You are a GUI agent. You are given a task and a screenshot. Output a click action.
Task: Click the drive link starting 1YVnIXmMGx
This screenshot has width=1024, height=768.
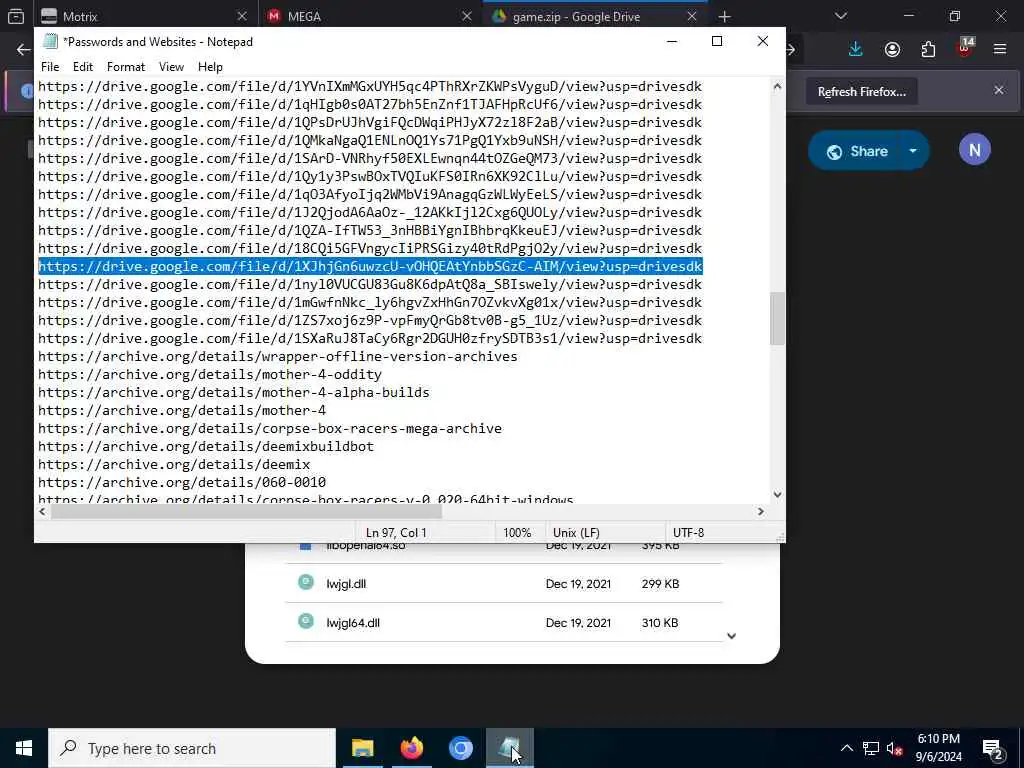tap(370, 86)
